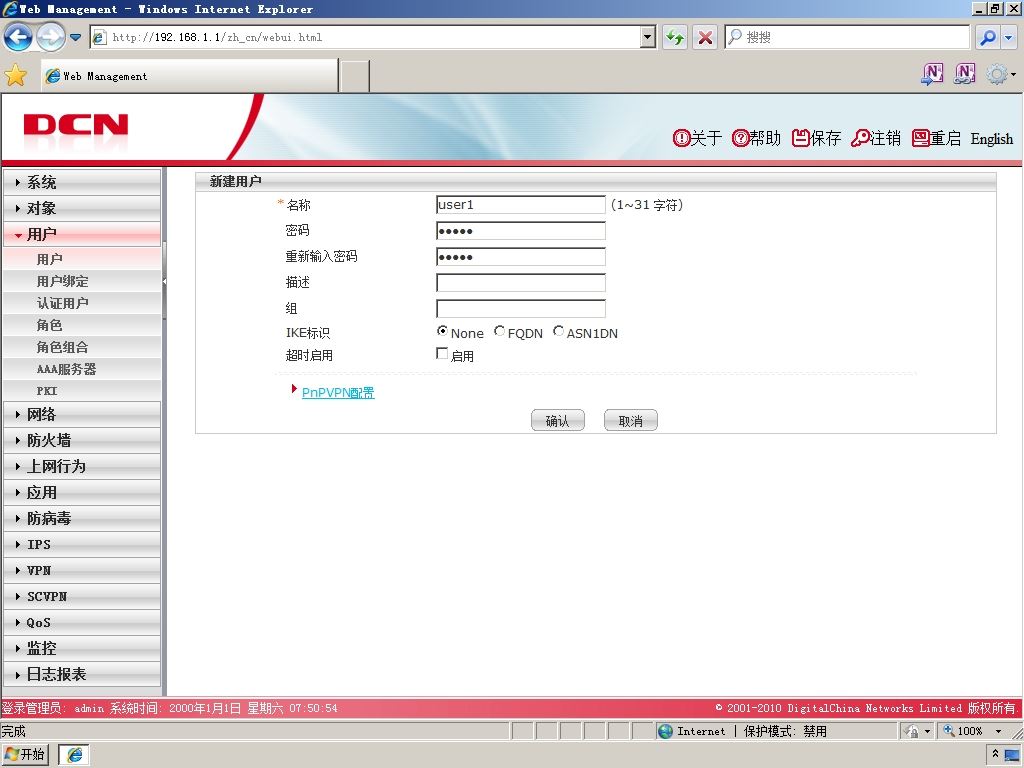1024x768 pixels.
Task: Click the system tray monitor icon
Action: (x=1011, y=756)
